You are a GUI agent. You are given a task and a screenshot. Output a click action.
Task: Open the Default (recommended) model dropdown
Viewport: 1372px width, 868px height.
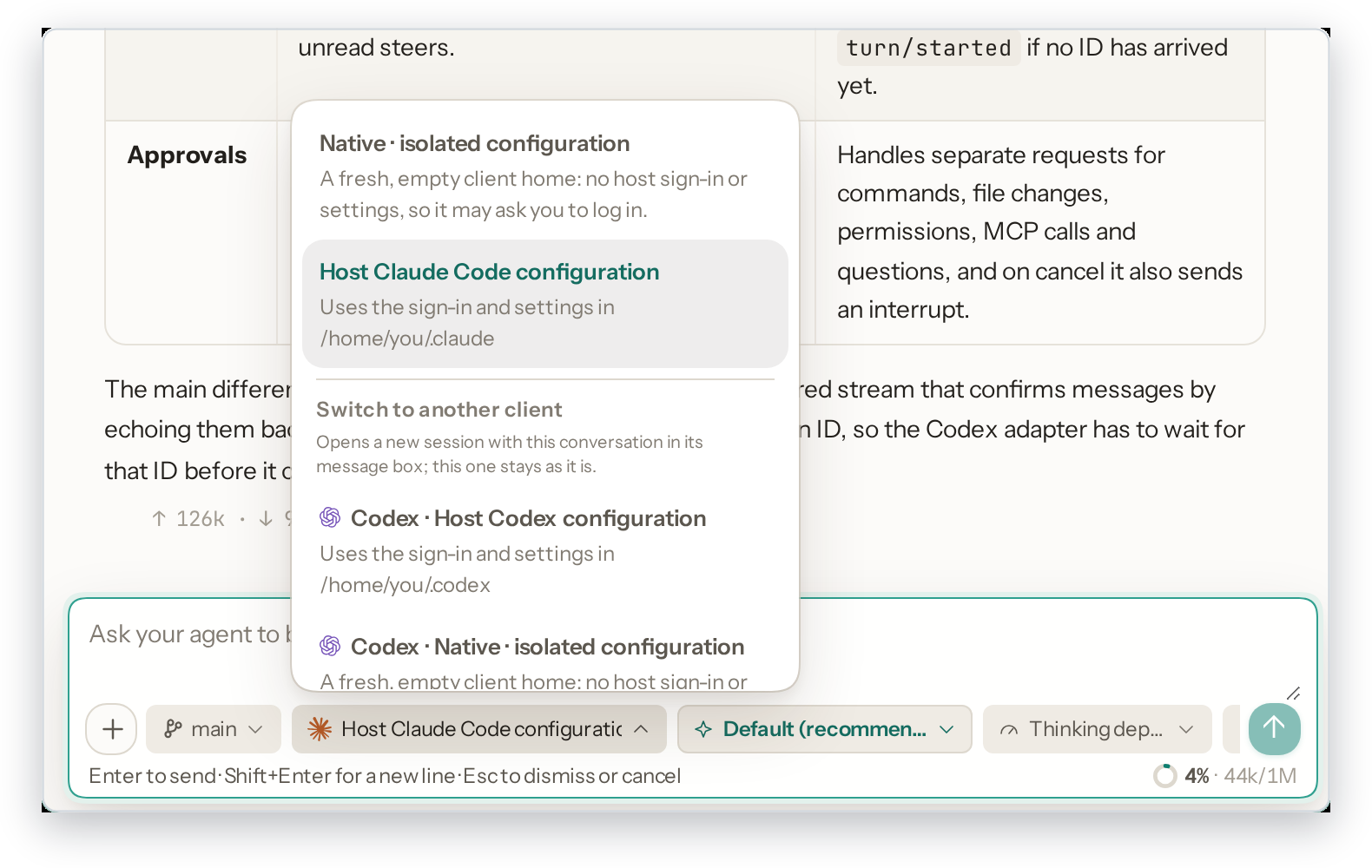tap(825, 729)
